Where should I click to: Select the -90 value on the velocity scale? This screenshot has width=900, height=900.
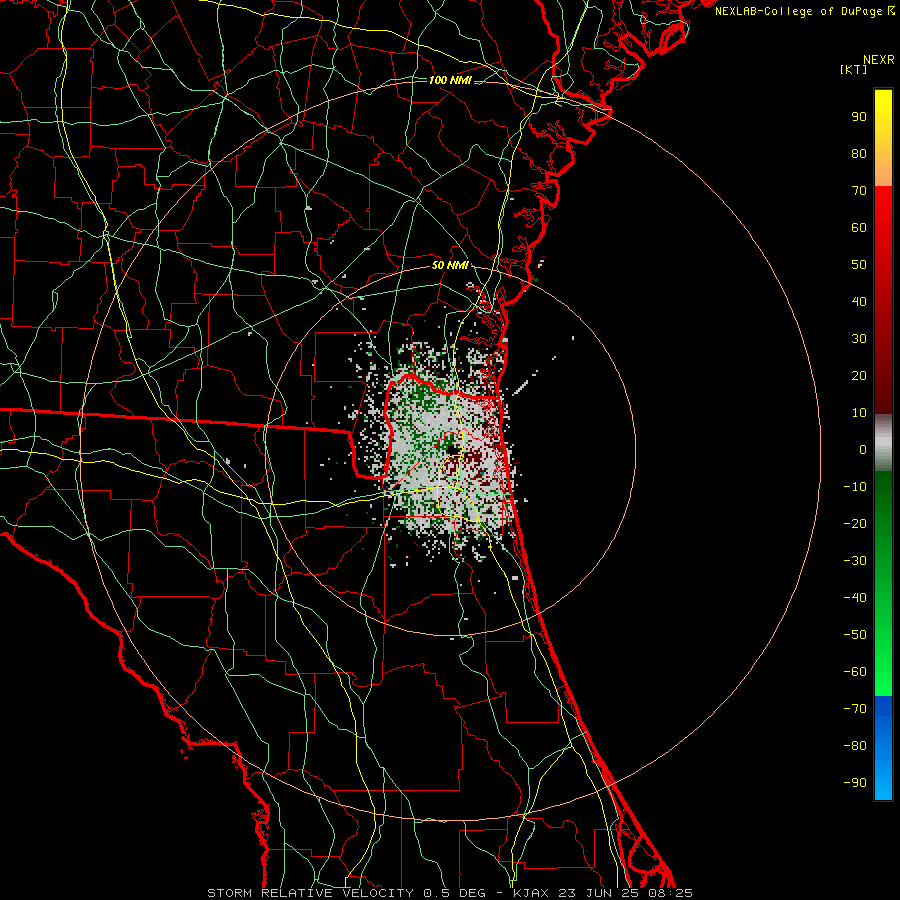coord(855,783)
